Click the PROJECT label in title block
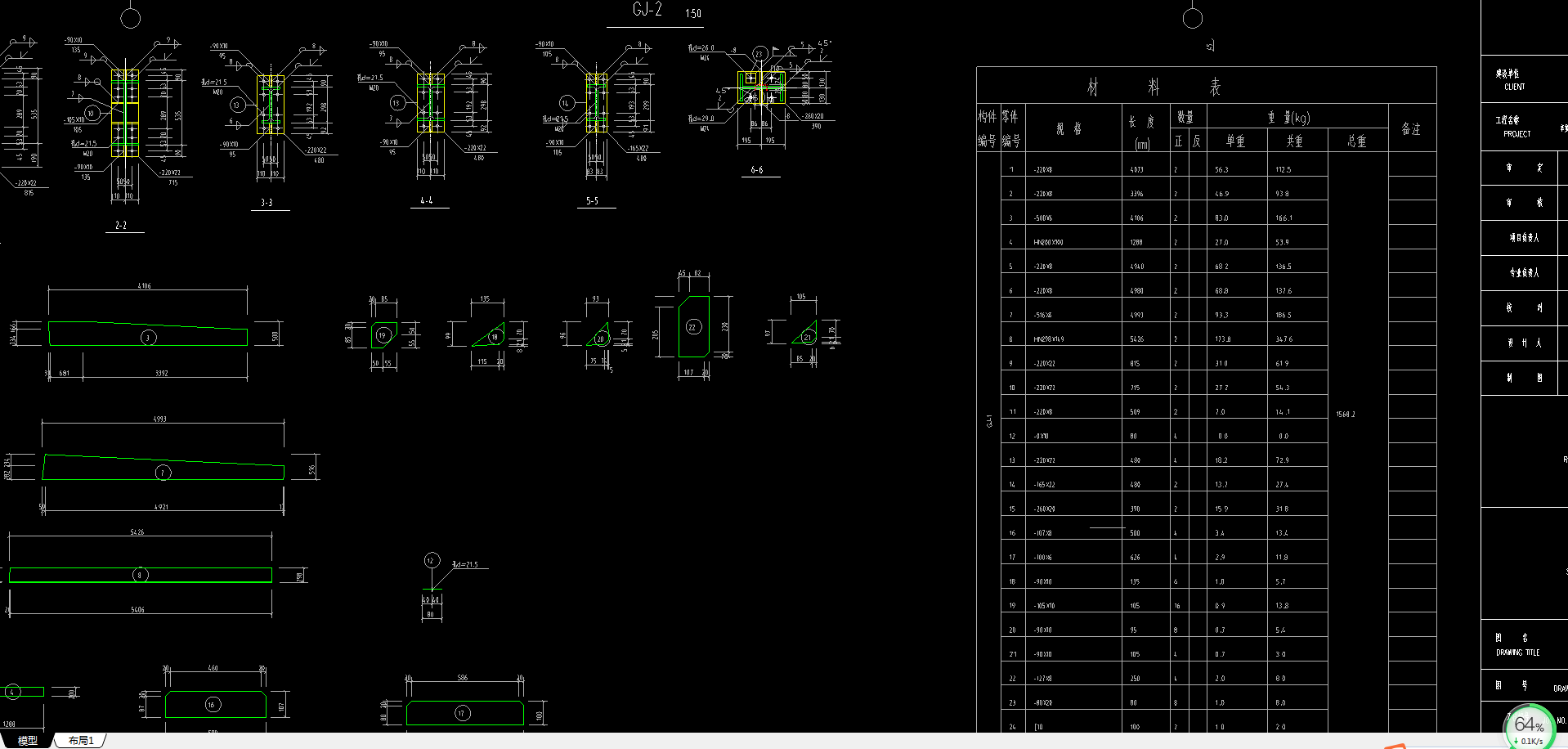 pyautogui.click(x=1517, y=133)
